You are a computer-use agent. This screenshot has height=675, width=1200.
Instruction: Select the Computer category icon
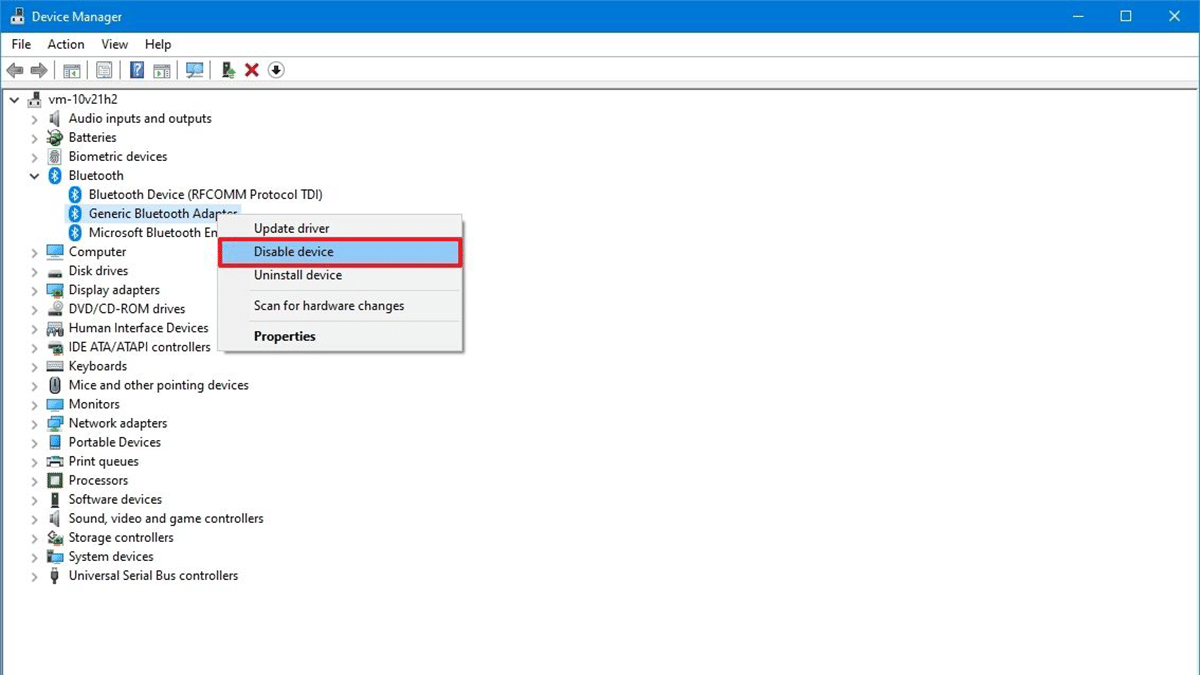click(55, 252)
